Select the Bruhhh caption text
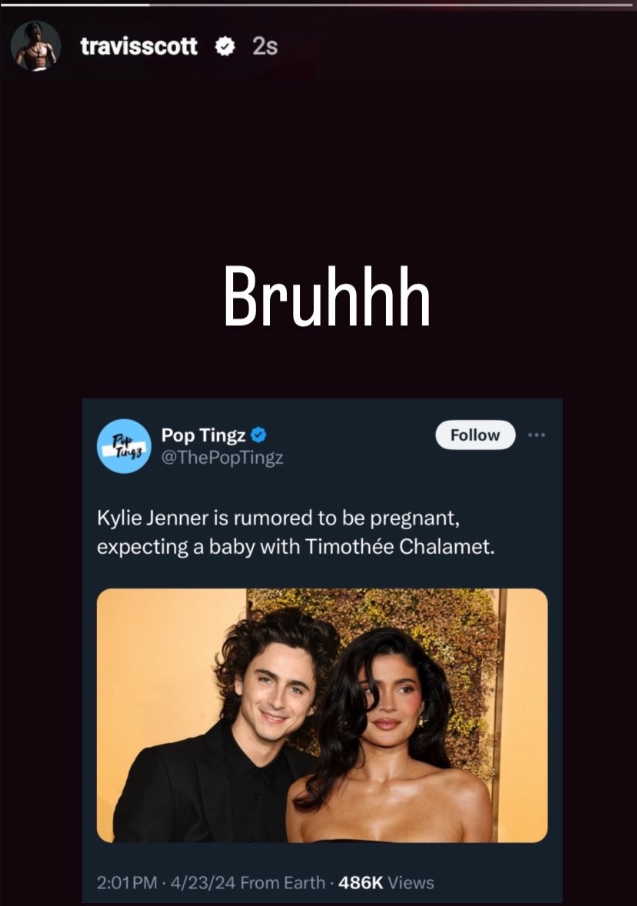This screenshot has height=906, width=637. (327, 296)
